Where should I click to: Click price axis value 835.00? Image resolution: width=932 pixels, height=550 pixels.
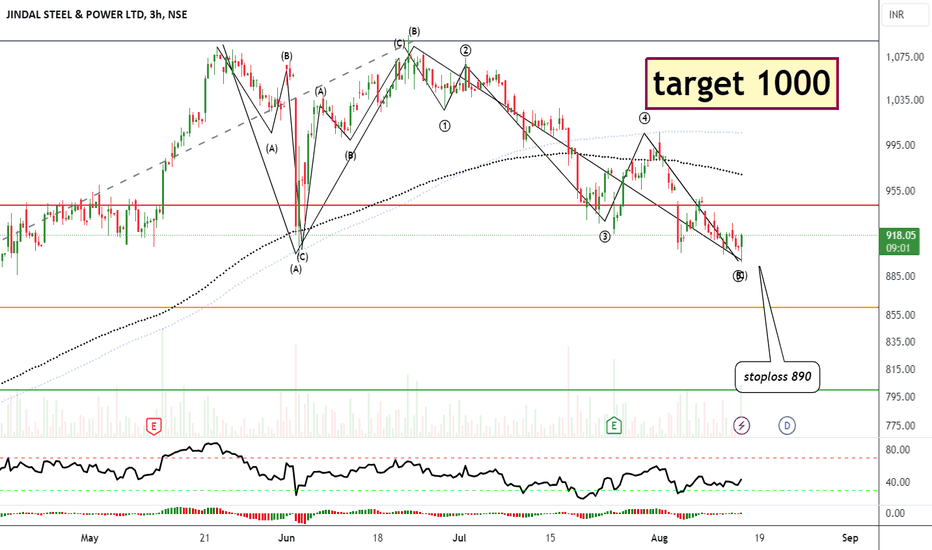tap(900, 342)
